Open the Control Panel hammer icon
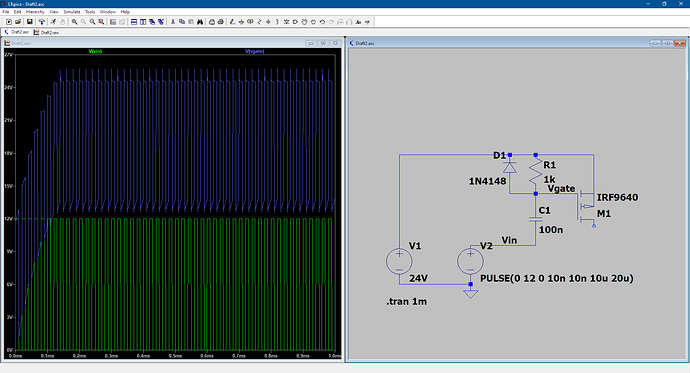Screen dimensions: 690x373 click(42, 22)
